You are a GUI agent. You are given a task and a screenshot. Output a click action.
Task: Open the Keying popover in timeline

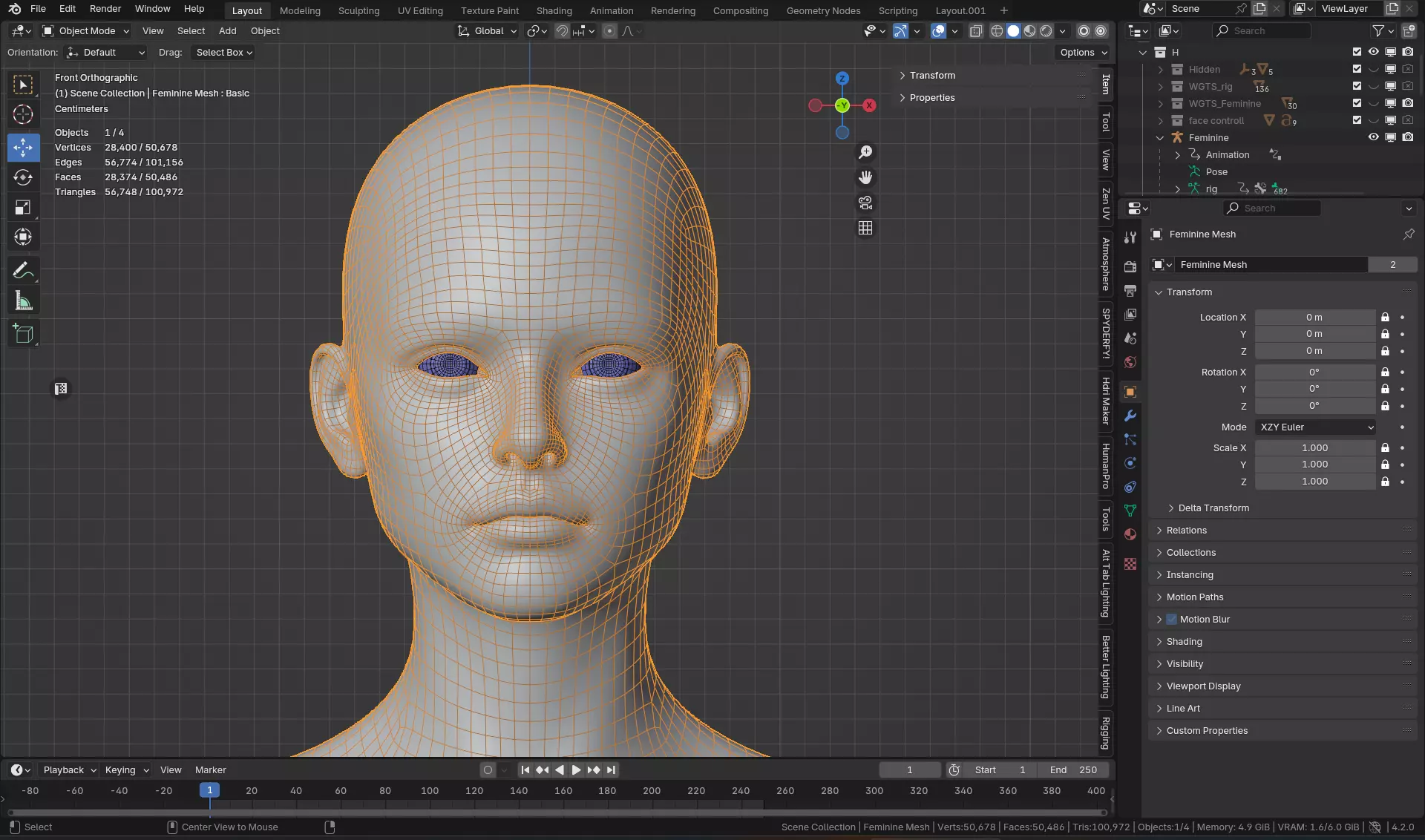(x=127, y=770)
